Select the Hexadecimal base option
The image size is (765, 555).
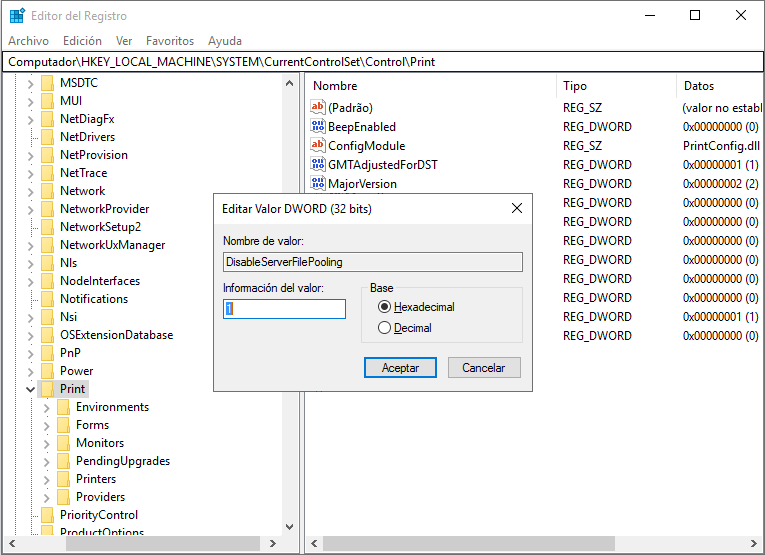(384, 308)
